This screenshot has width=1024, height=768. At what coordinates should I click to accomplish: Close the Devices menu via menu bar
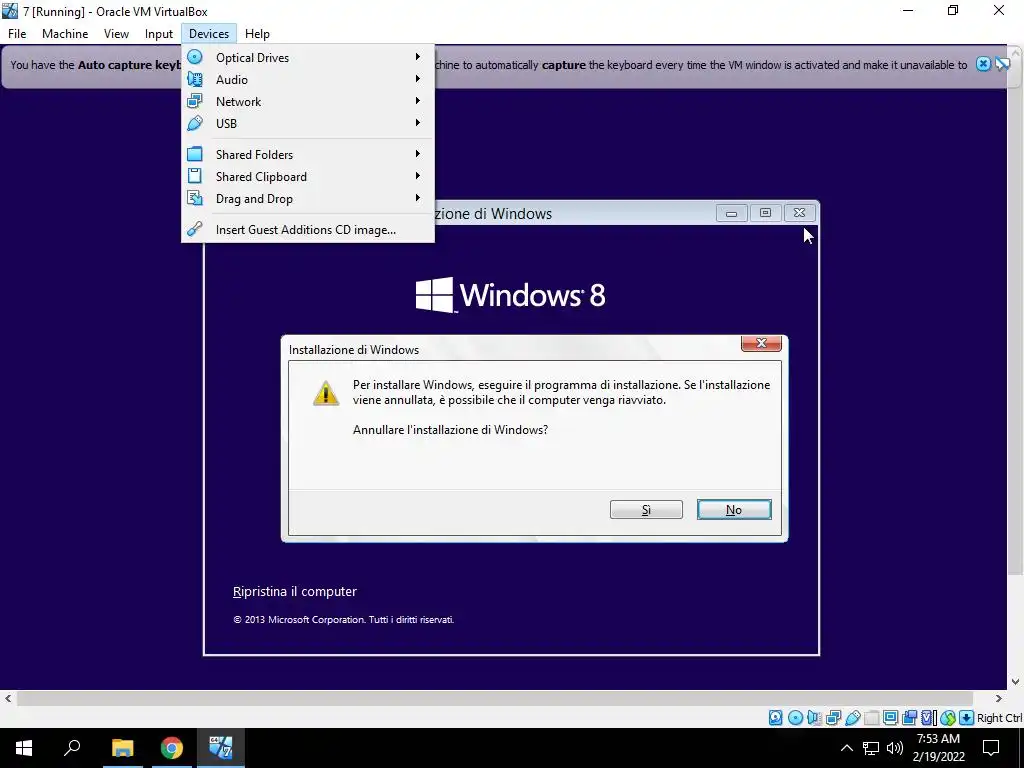click(x=209, y=34)
